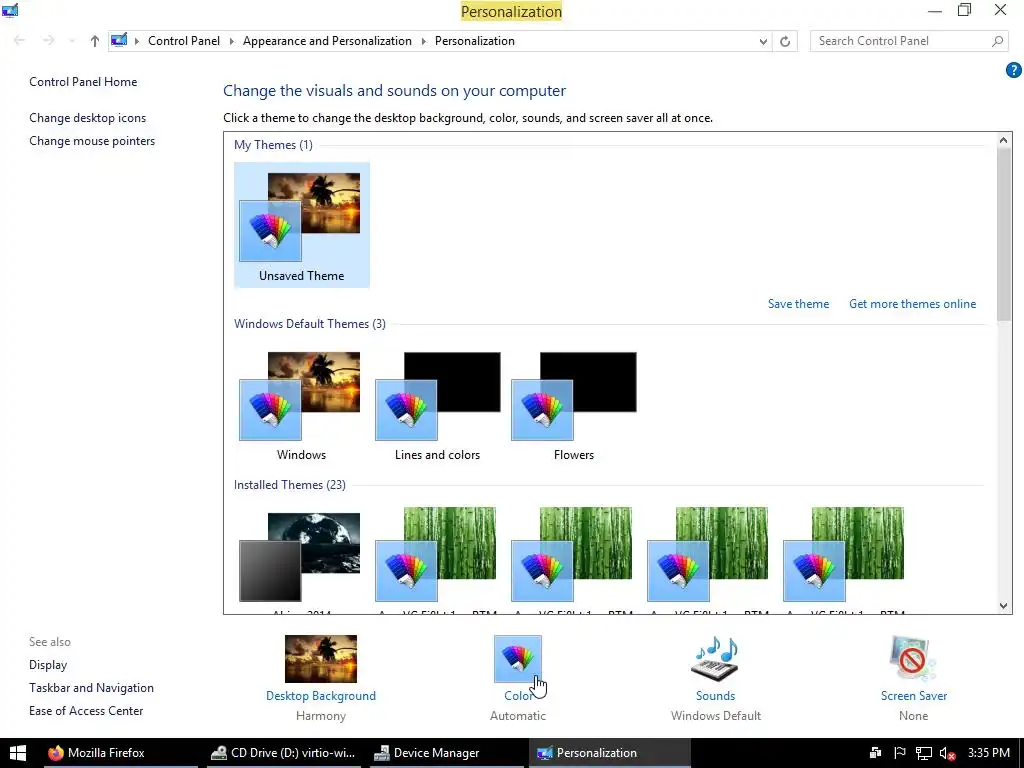Click Personalization in the breadcrumb

(475, 40)
